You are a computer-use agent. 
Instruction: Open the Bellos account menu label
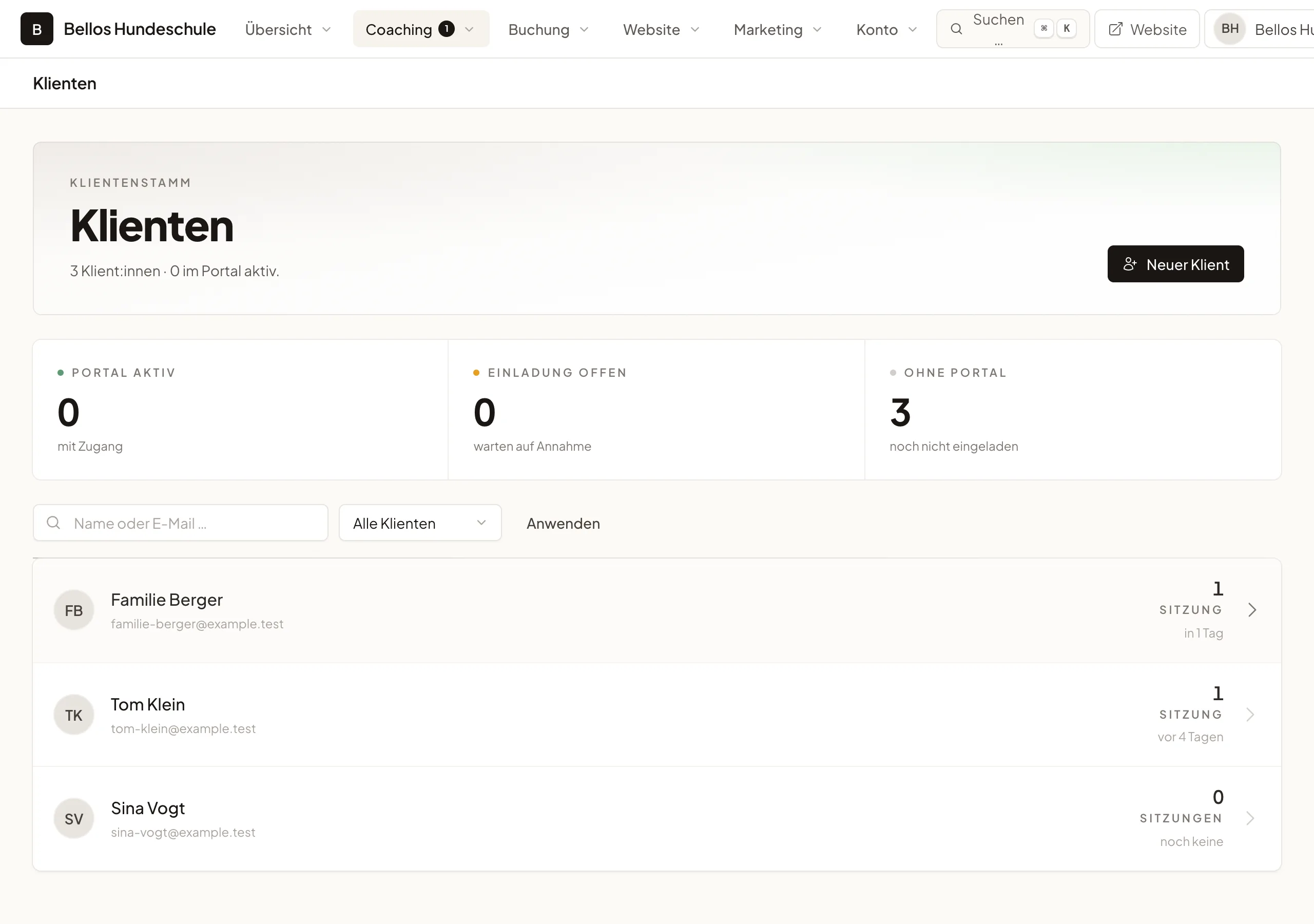pos(1284,29)
